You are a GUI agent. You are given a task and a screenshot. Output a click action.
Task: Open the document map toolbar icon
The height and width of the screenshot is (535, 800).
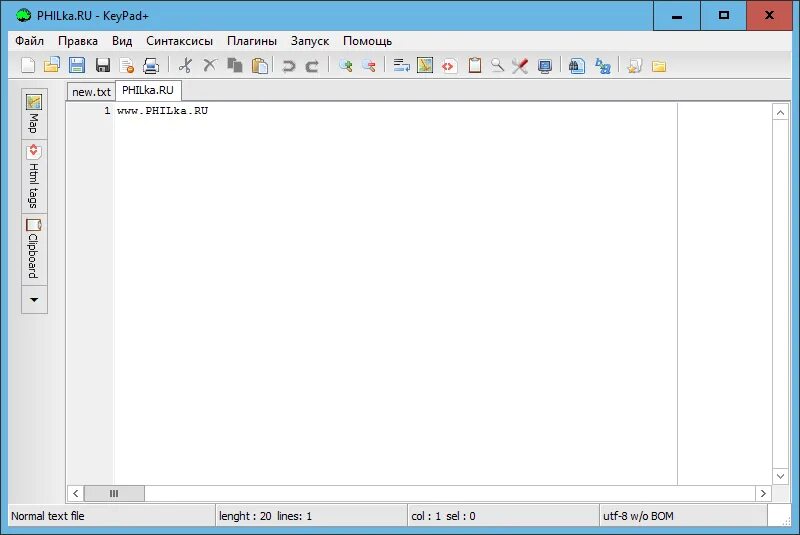(x=425, y=65)
